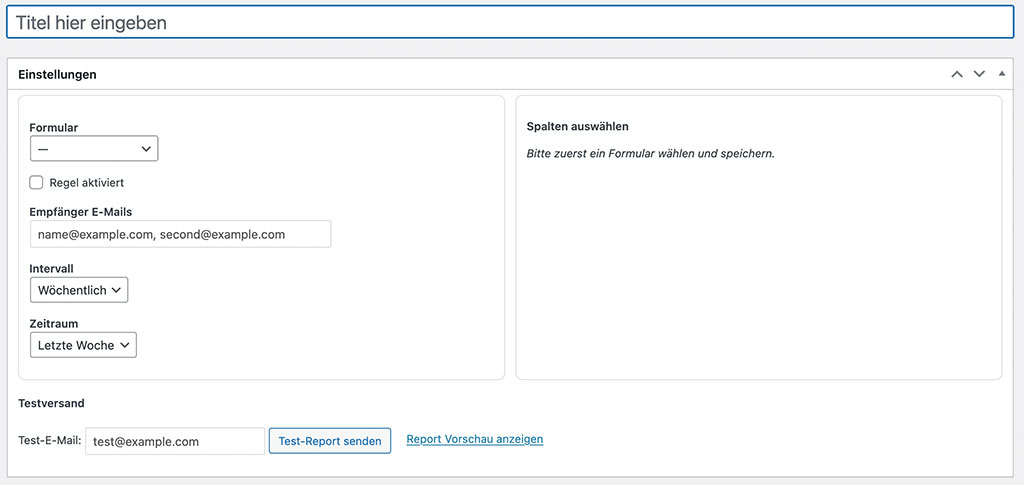The width and height of the screenshot is (1024, 485).
Task: Click the 'Test-Report senden' button
Action: click(330, 441)
